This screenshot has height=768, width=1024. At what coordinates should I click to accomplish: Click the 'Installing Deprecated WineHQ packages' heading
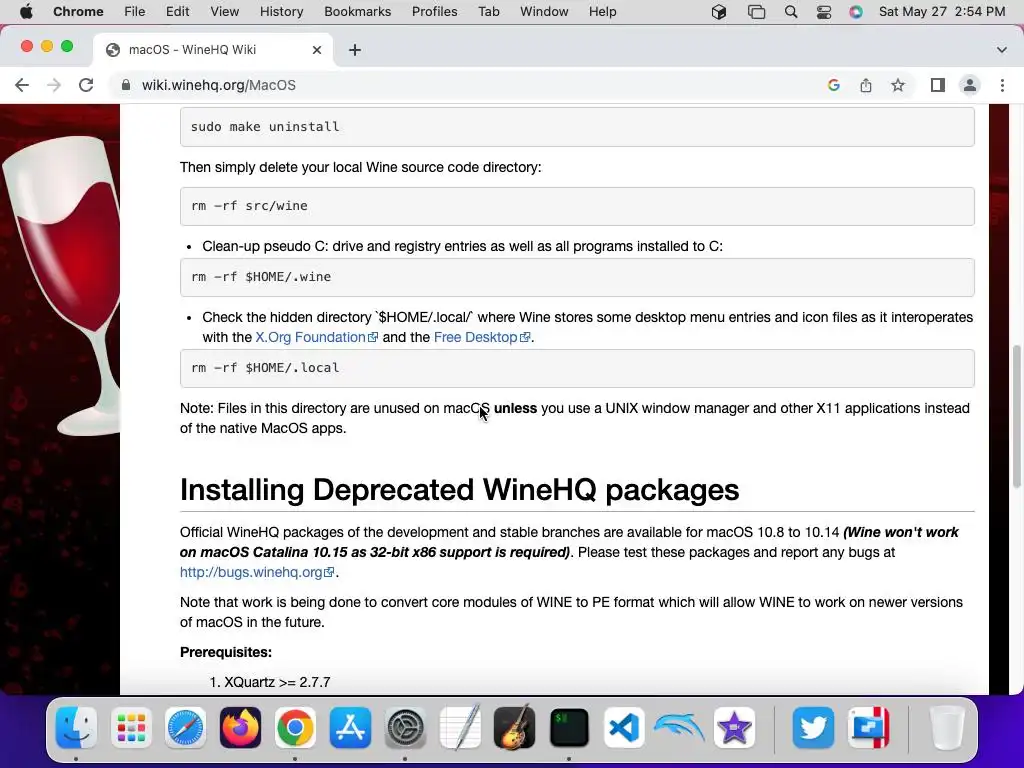coord(459,490)
